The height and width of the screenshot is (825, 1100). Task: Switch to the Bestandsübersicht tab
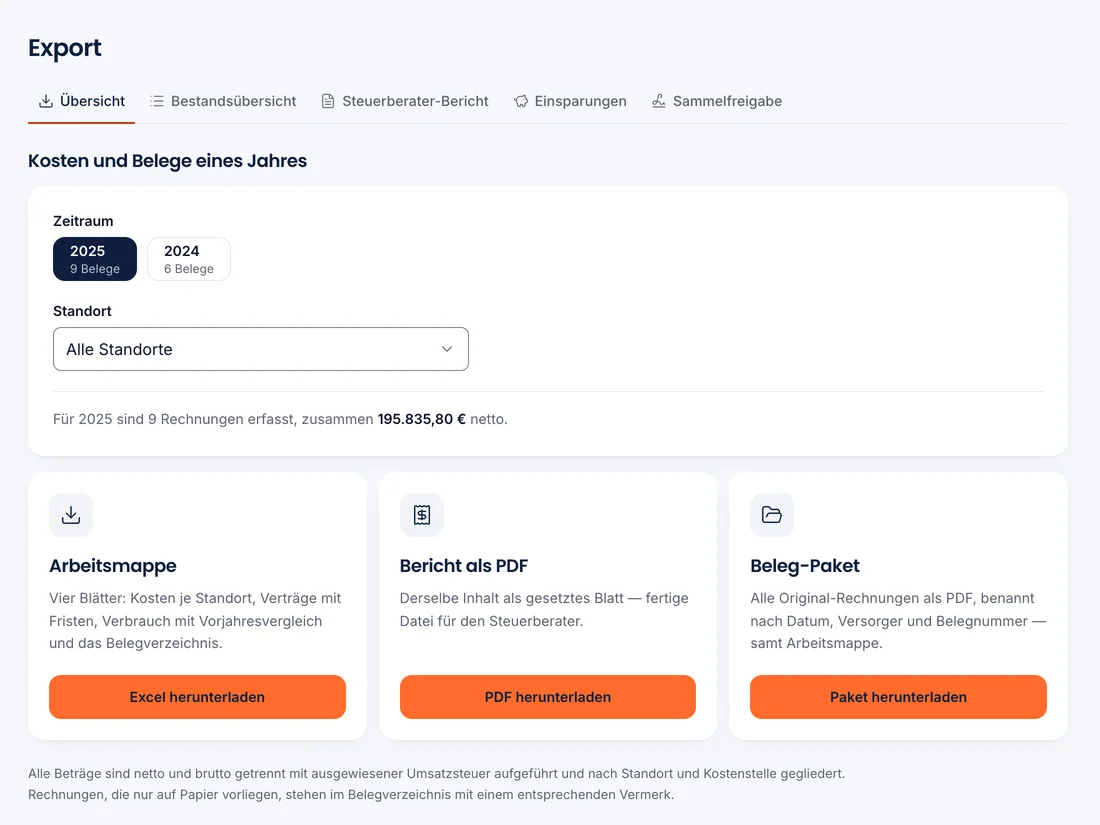point(222,101)
